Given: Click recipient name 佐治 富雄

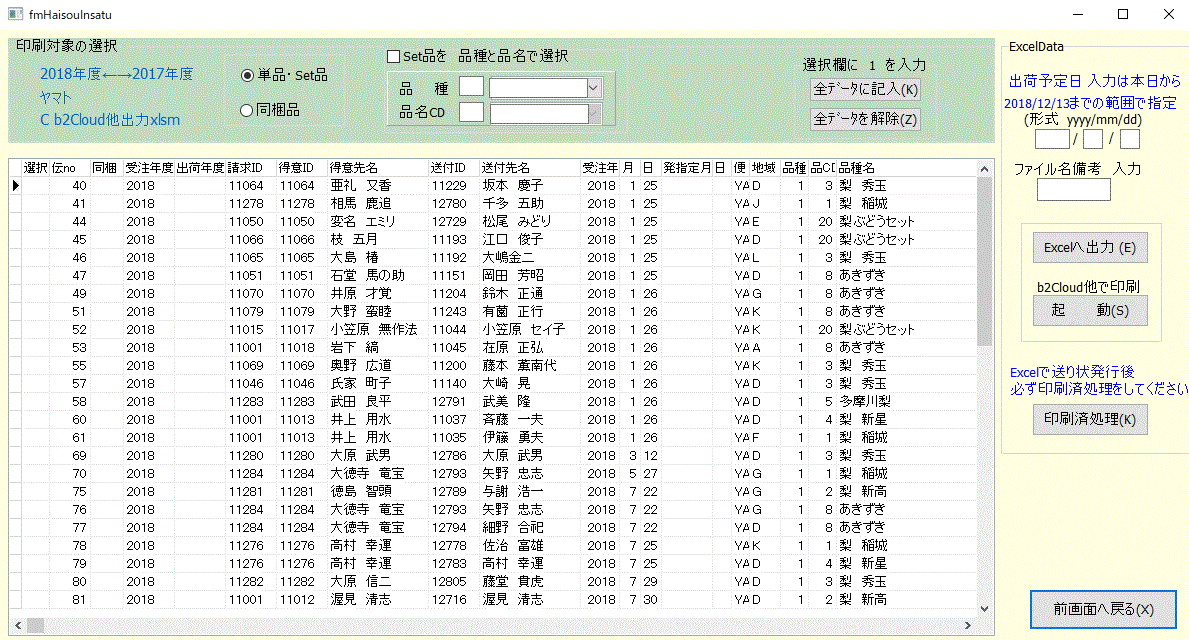Looking at the screenshot, I should [513, 546].
